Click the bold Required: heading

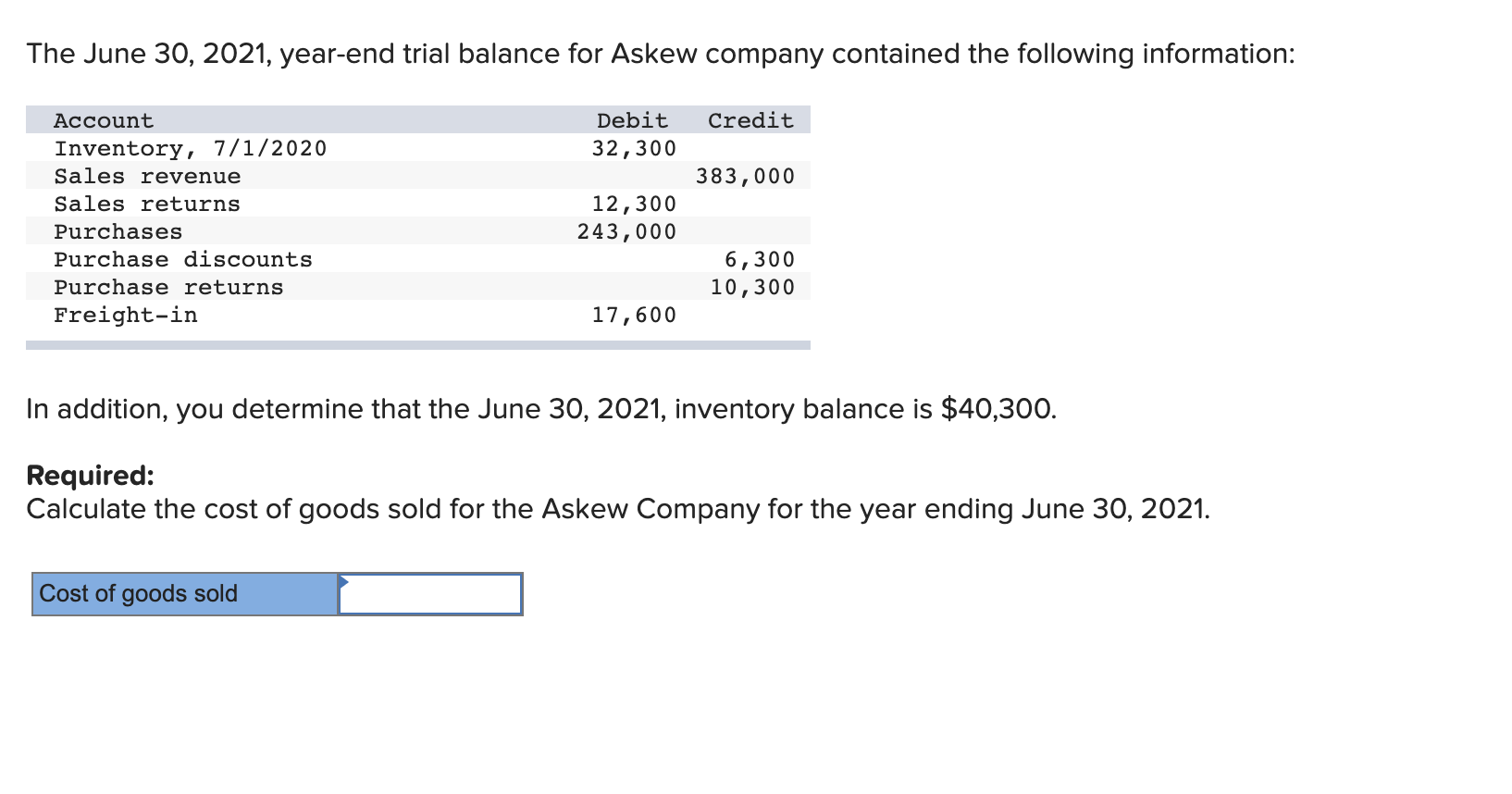click(90, 476)
